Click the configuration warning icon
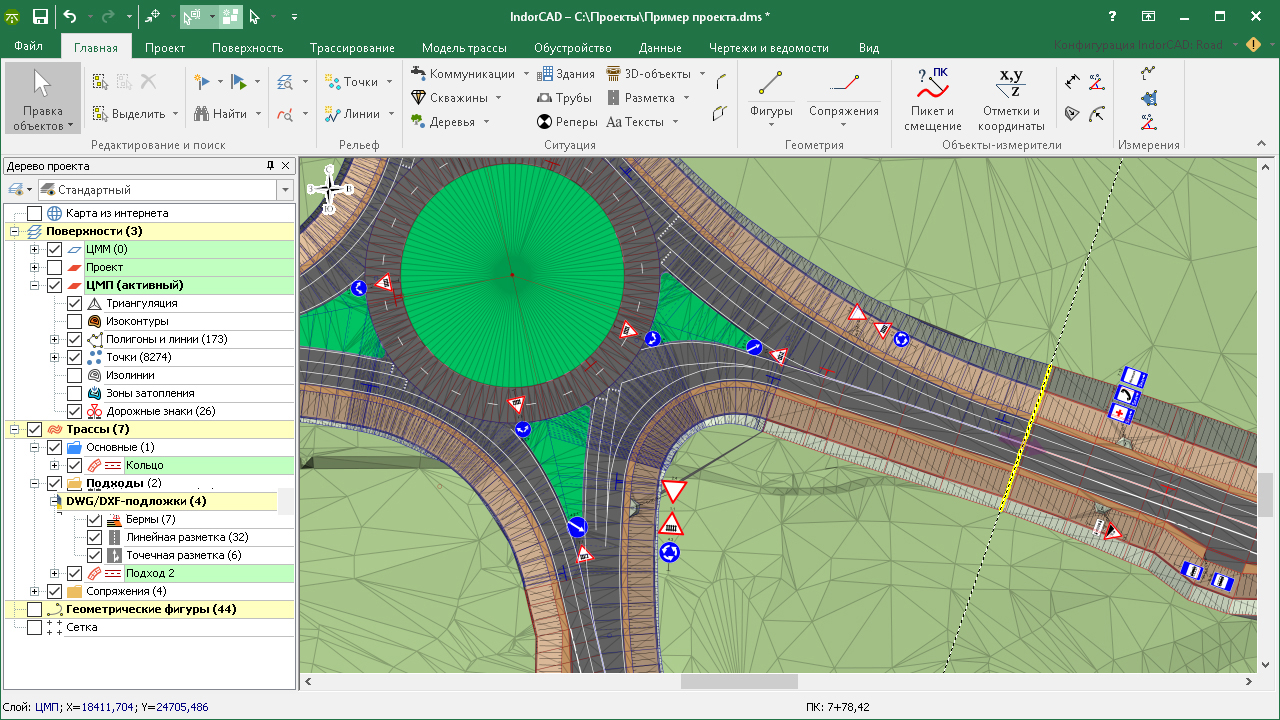Image resolution: width=1280 pixels, height=720 pixels. (x=1253, y=46)
